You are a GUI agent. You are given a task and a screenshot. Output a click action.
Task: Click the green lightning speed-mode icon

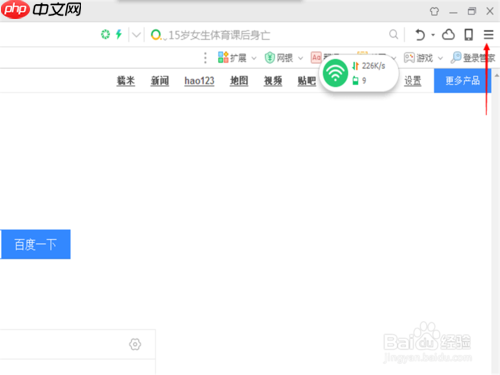click(119, 34)
